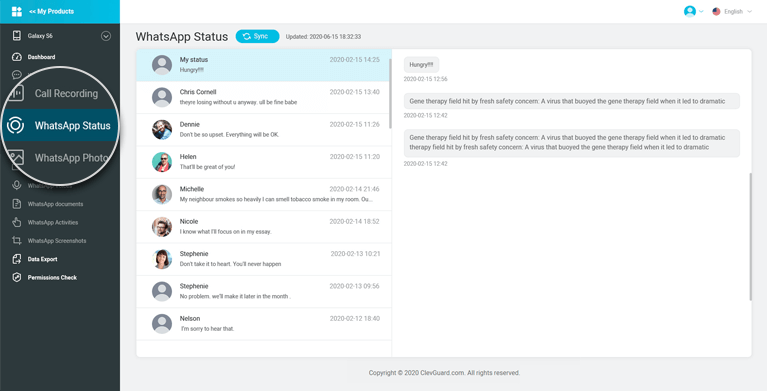This screenshot has width=767, height=391.
Task: Click the WhatsApp Status circular icon
Action: coord(16,125)
